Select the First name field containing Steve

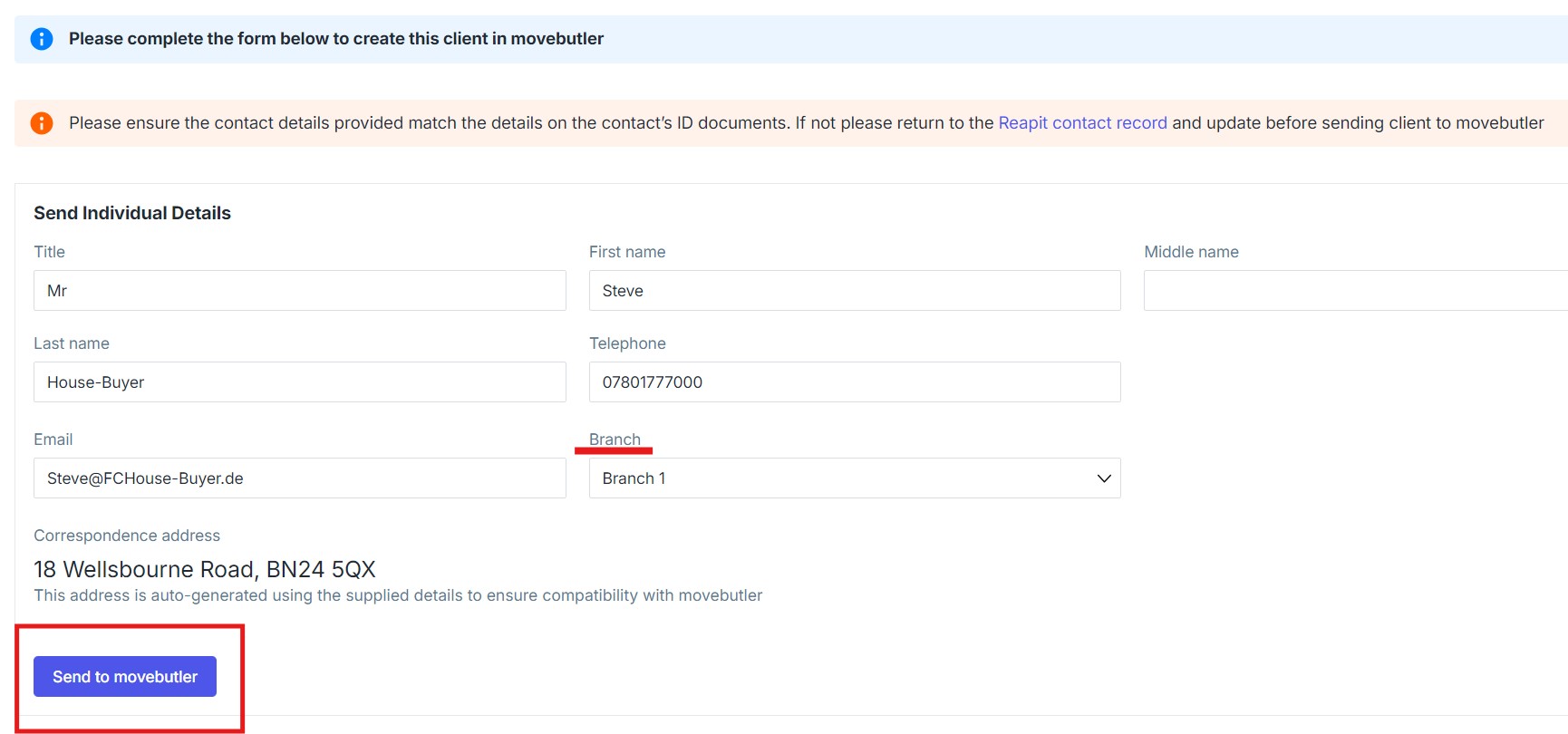point(855,291)
